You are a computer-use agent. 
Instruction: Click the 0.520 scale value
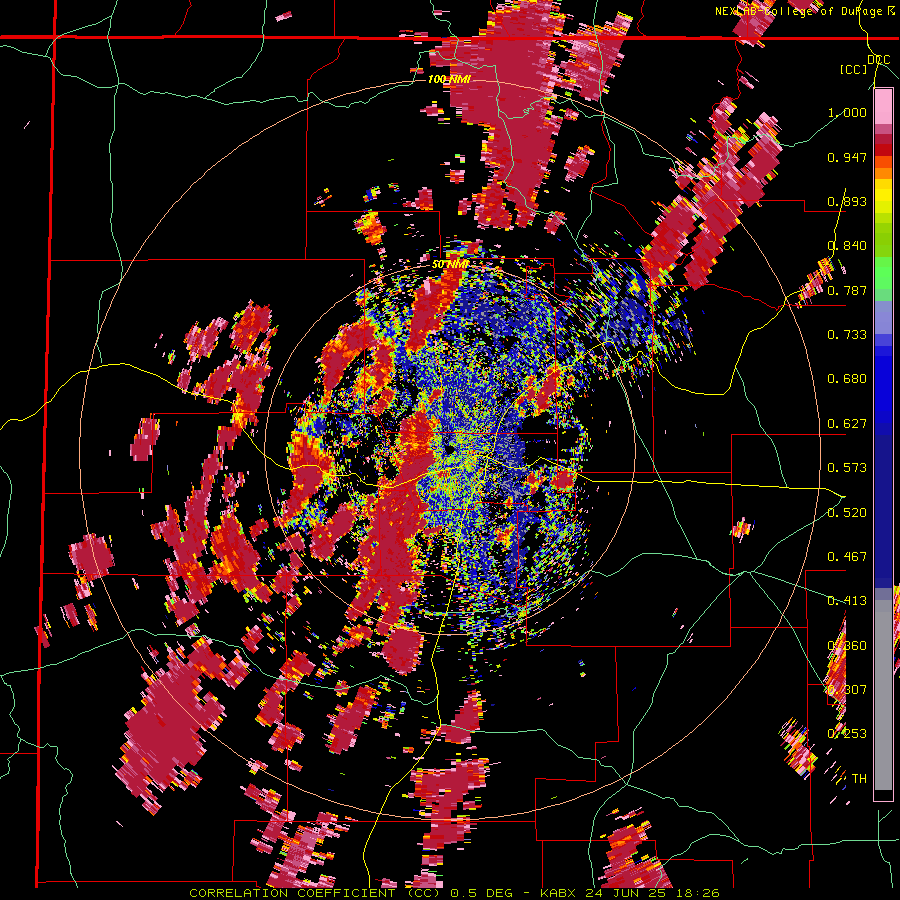(847, 512)
